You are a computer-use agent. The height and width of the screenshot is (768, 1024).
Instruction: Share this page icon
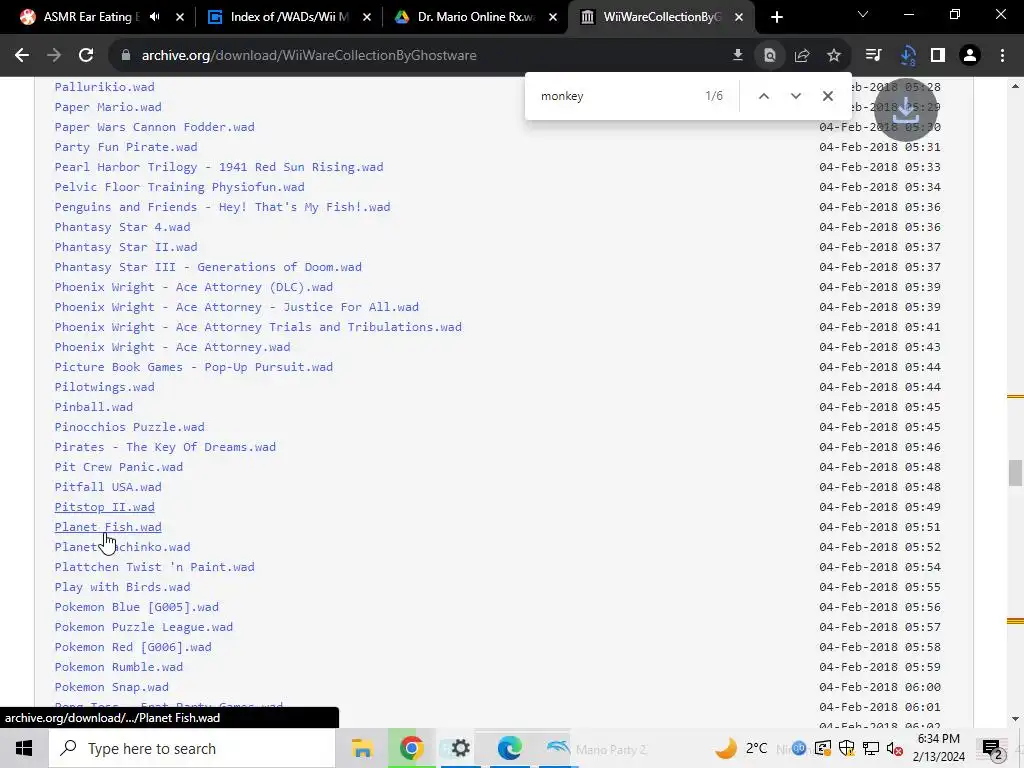802,56
